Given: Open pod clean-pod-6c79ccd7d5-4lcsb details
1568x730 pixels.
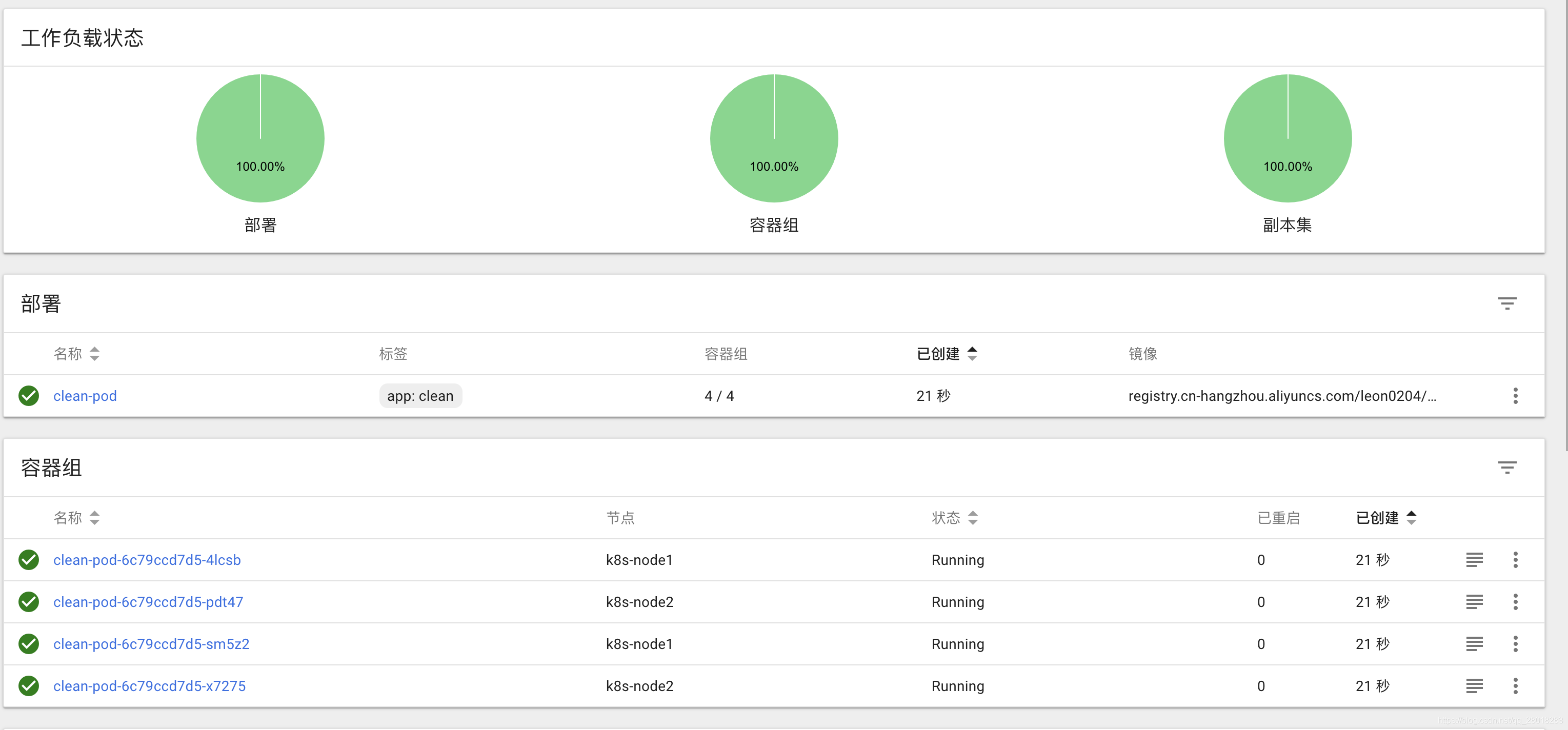Looking at the screenshot, I should click(x=147, y=560).
